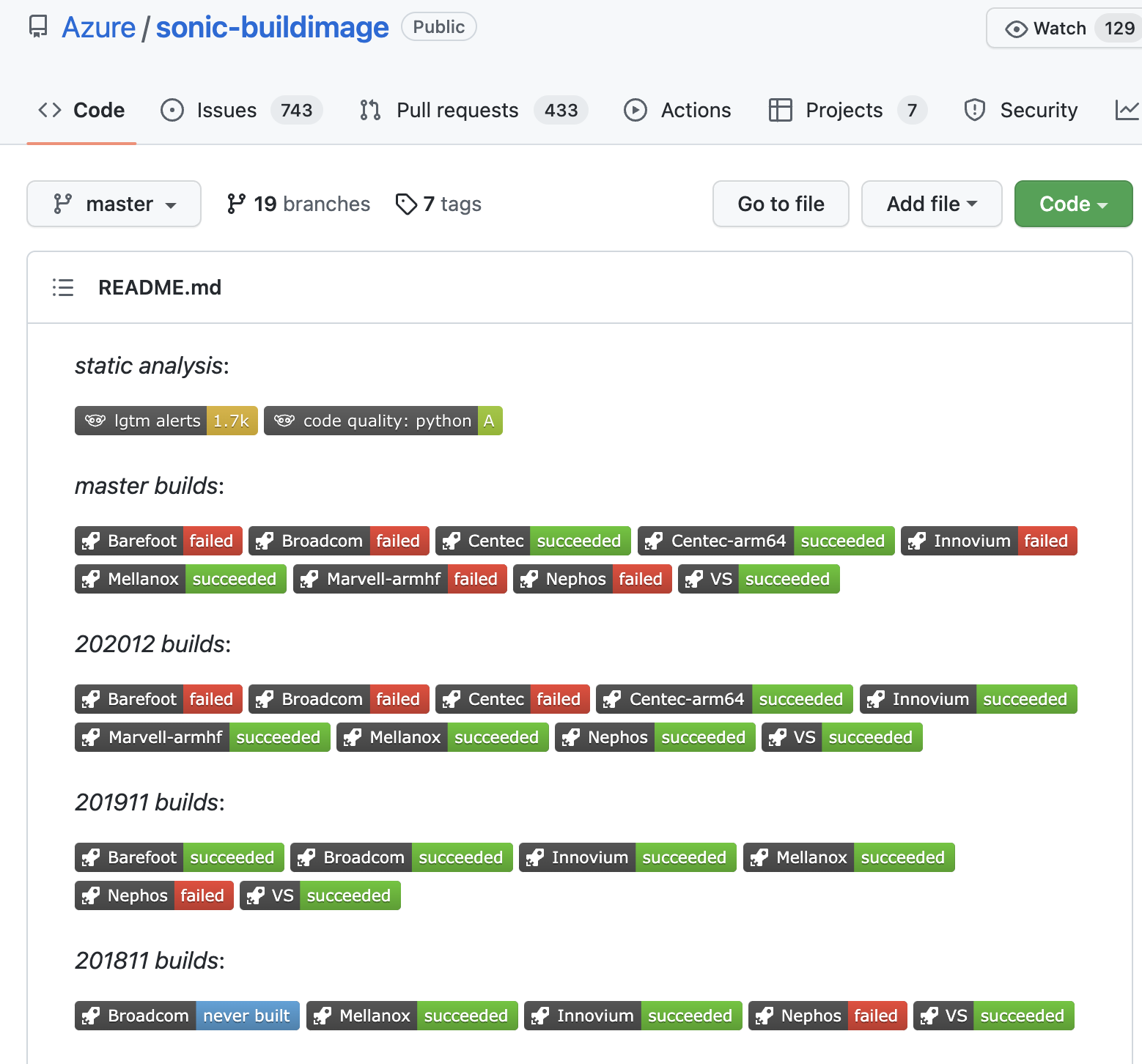This screenshot has width=1142, height=1064.
Task: Click the Insights graph icon
Action: (x=1127, y=110)
